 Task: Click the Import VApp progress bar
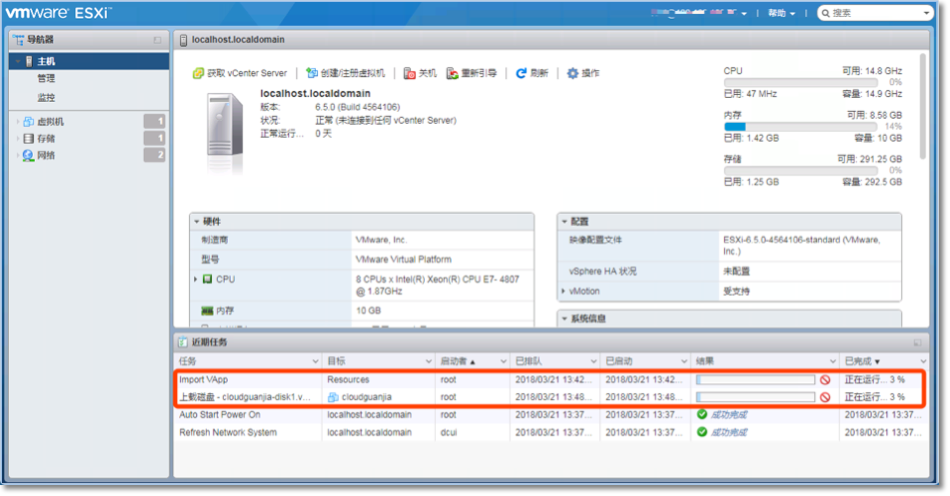coord(756,380)
